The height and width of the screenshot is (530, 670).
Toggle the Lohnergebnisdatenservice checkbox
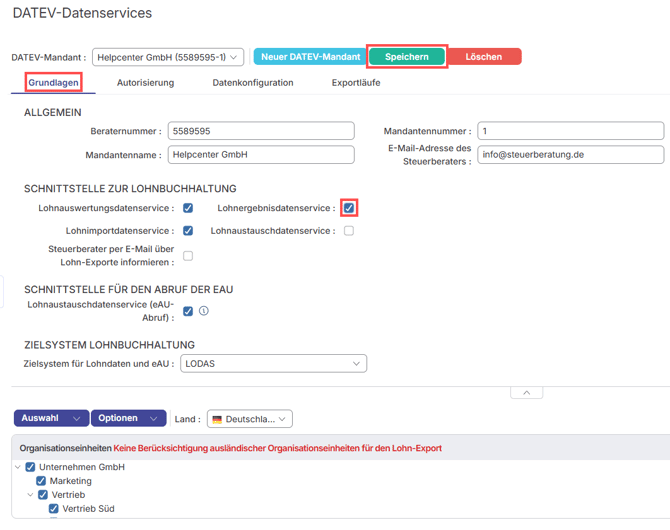(x=348, y=208)
